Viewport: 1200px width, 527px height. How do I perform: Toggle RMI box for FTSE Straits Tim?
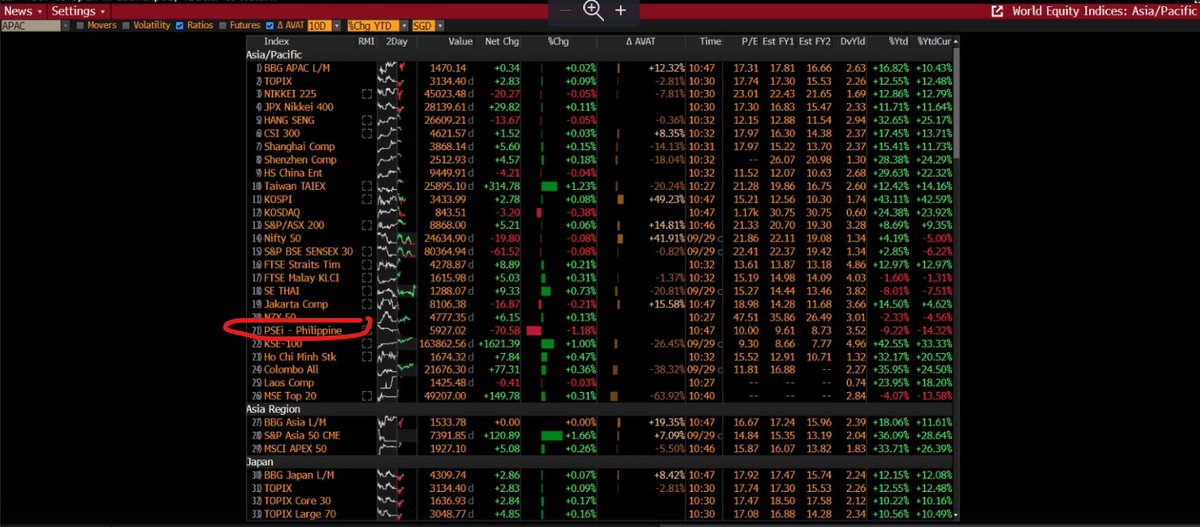(367, 264)
